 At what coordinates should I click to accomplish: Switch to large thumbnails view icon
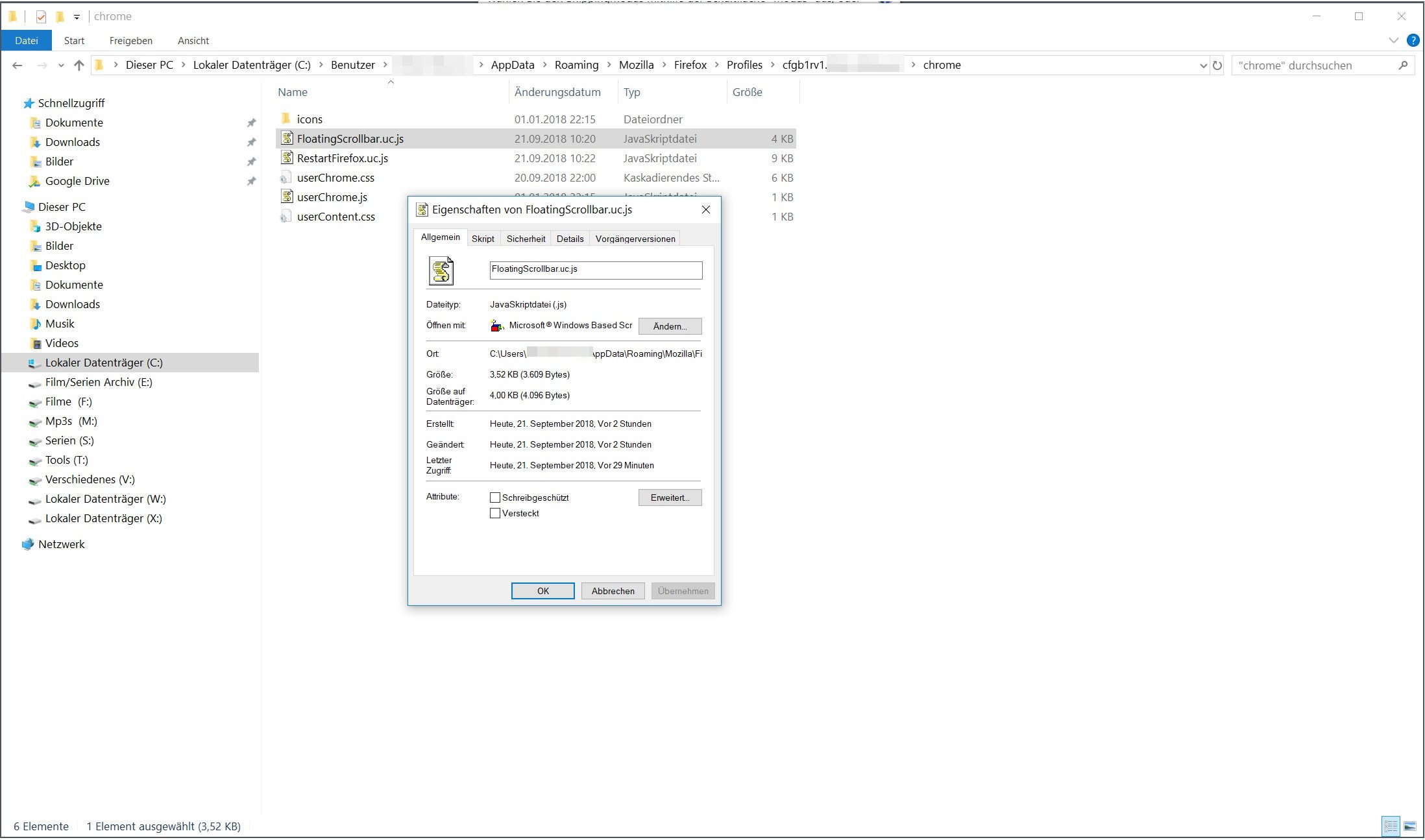(1409, 826)
